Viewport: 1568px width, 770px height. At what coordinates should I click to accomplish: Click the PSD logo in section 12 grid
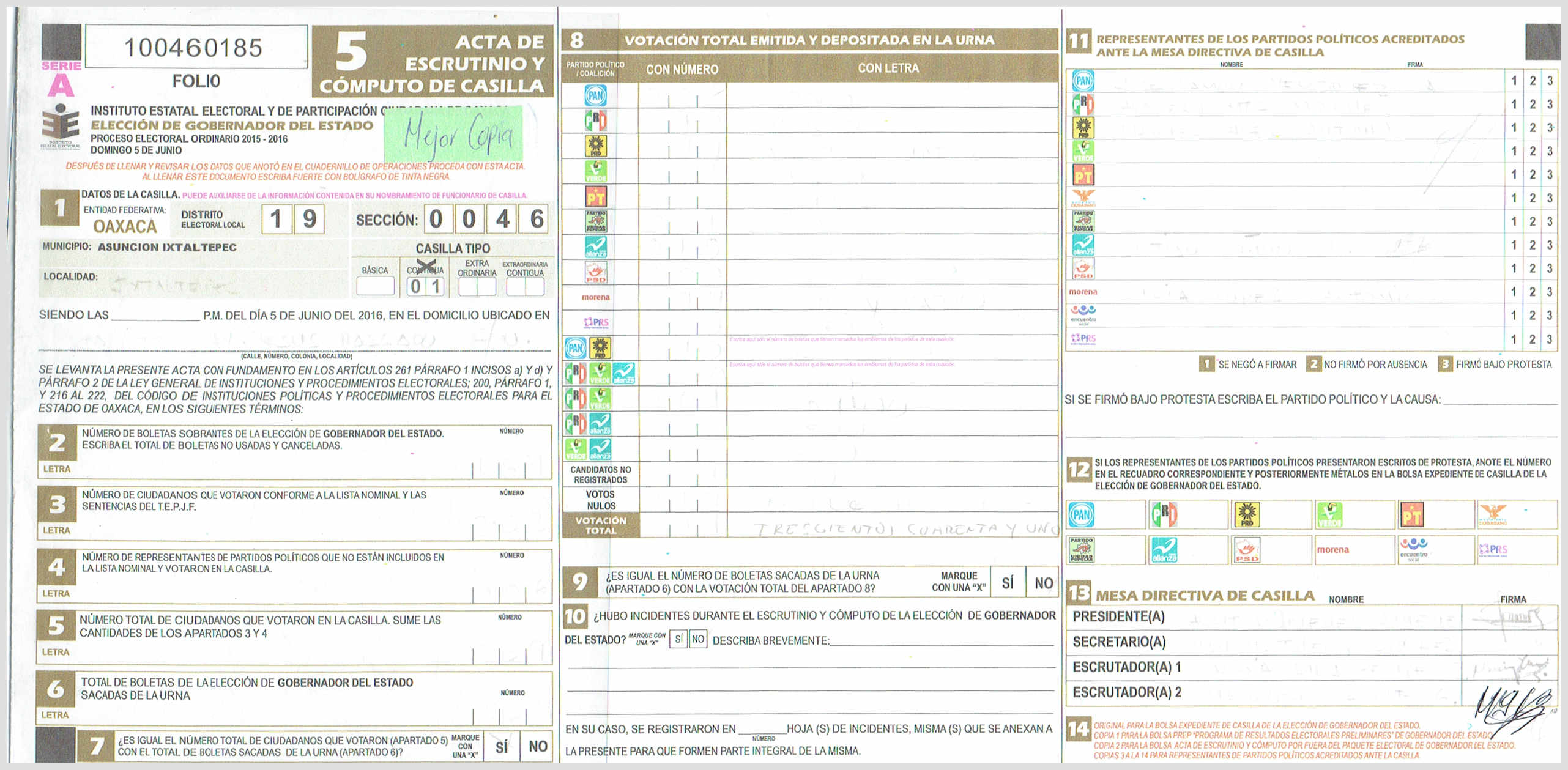click(x=1247, y=550)
